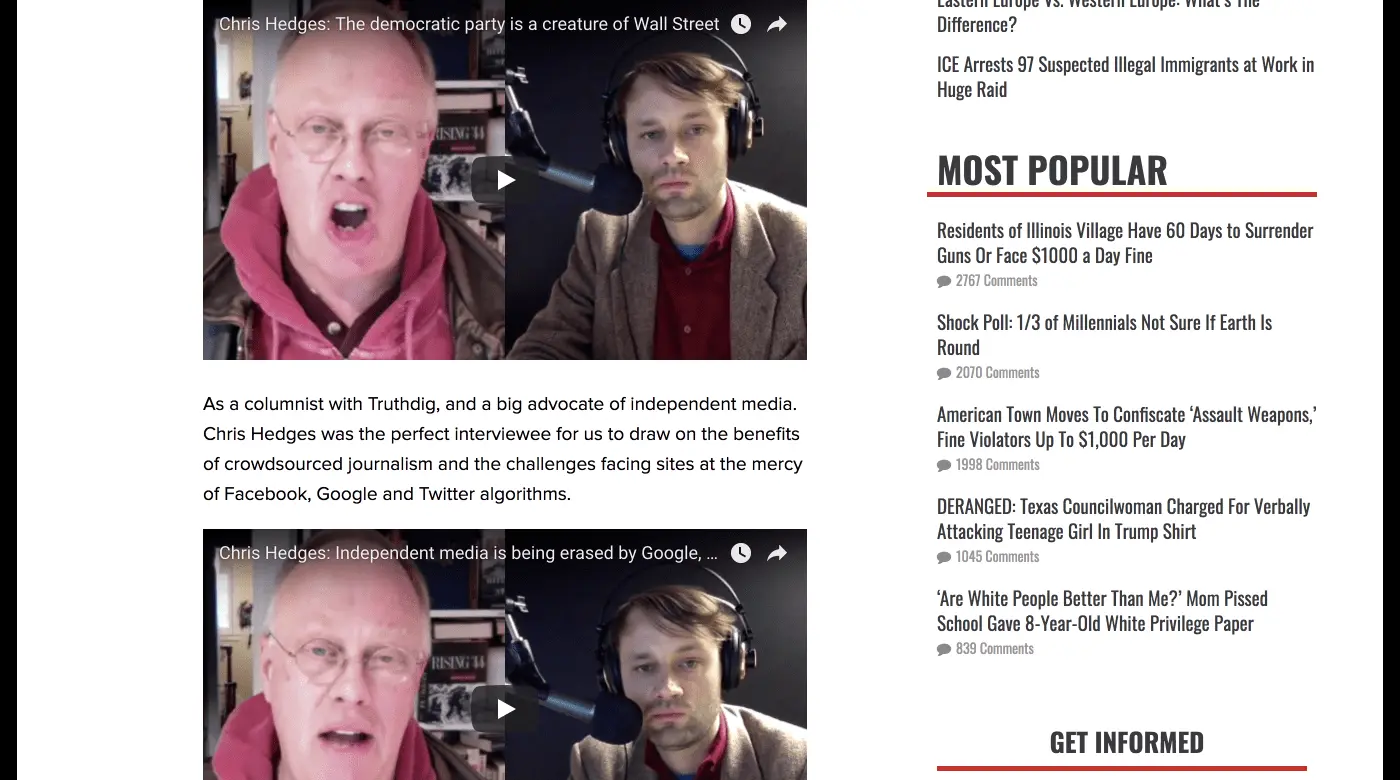
Task: Play the Independent media erased video
Action: pyautogui.click(x=505, y=709)
